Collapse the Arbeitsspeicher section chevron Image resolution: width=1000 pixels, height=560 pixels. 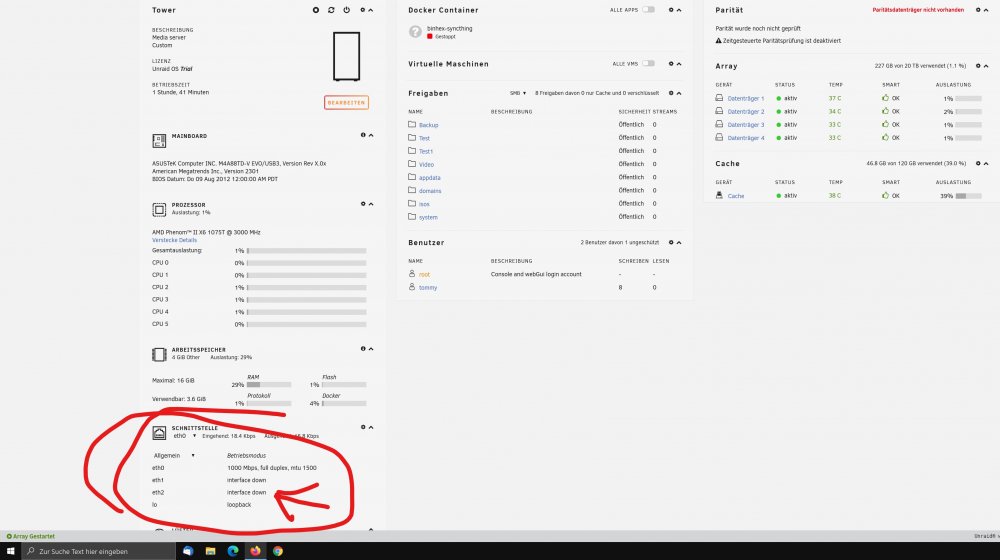click(371, 349)
